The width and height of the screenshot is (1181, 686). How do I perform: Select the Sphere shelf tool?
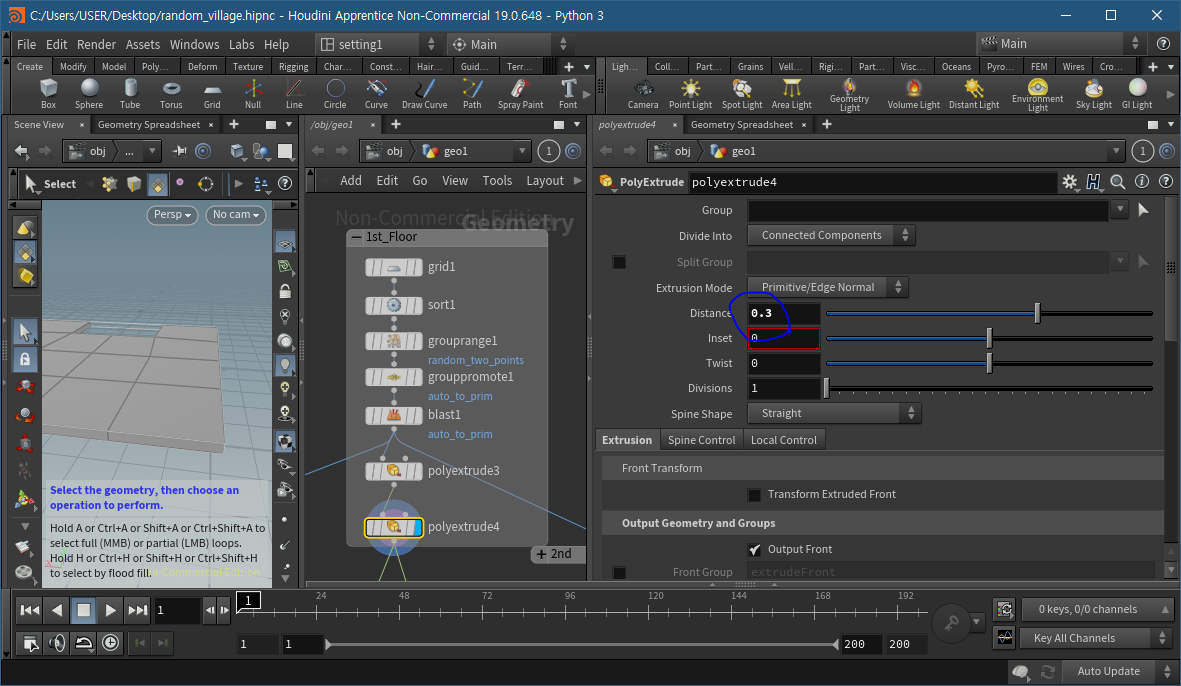point(89,92)
